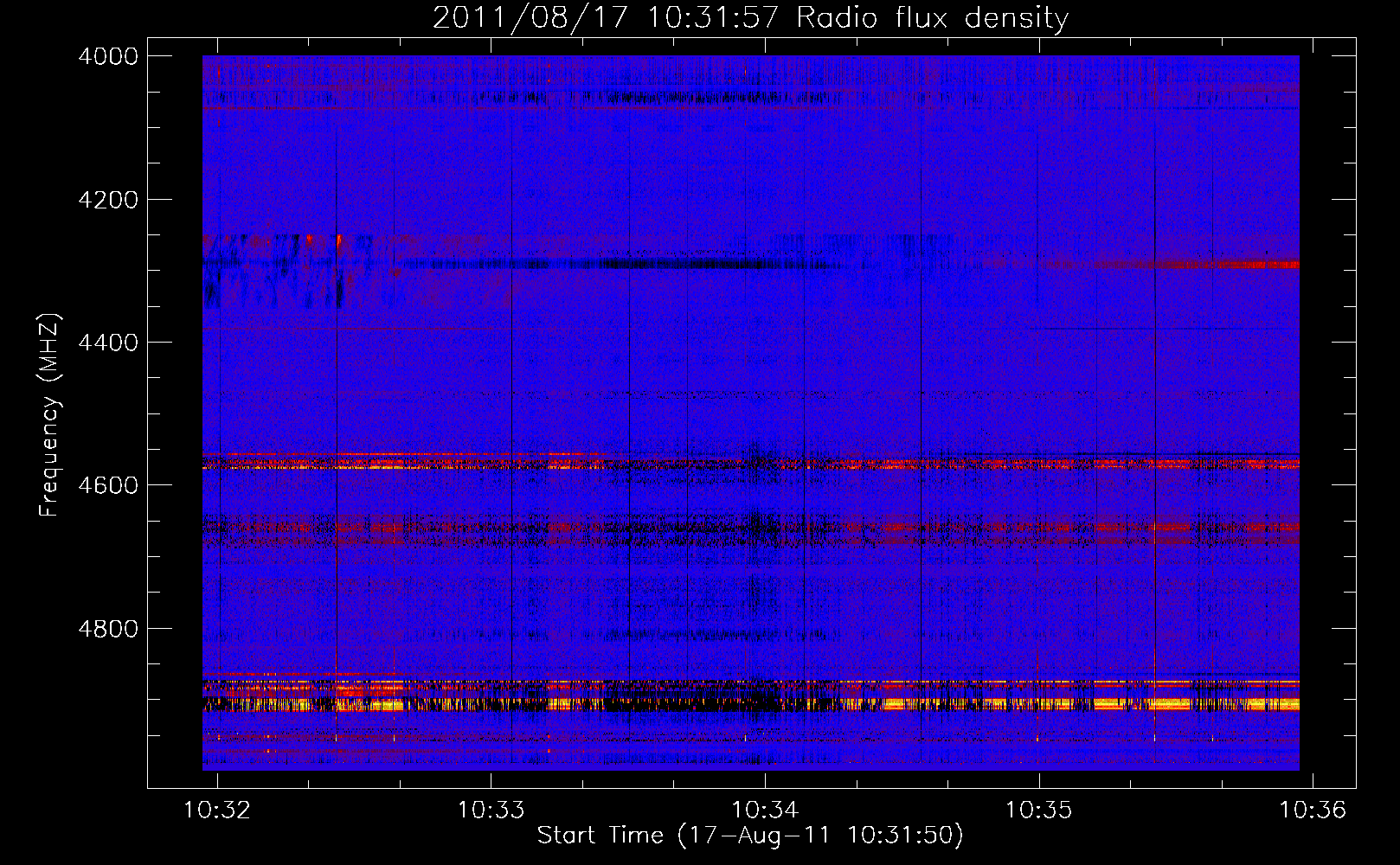1400x865 pixels.
Task: Click the "Frequency (MHZ)" y-axis label
Action: [49, 414]
